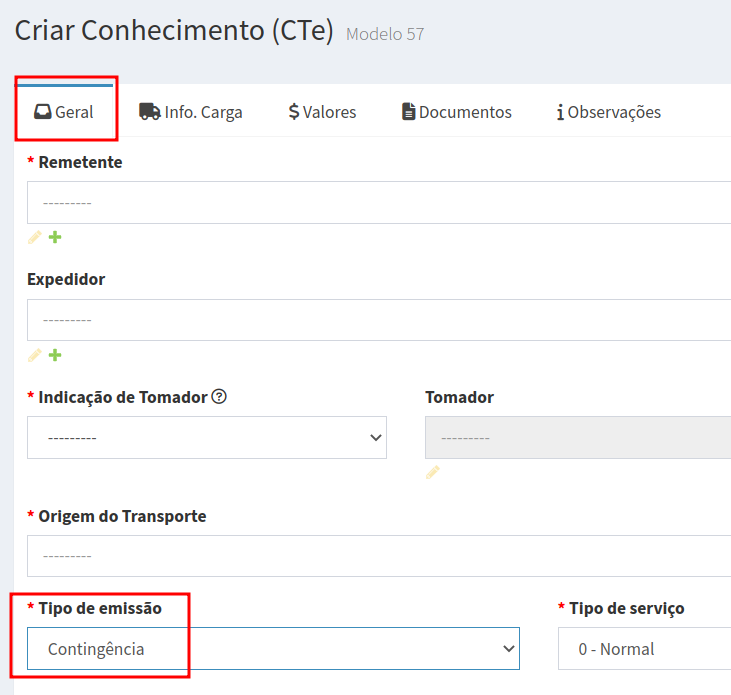Open the Documentos tab
The width and height of the screenshot is (731, 695).
456,112
